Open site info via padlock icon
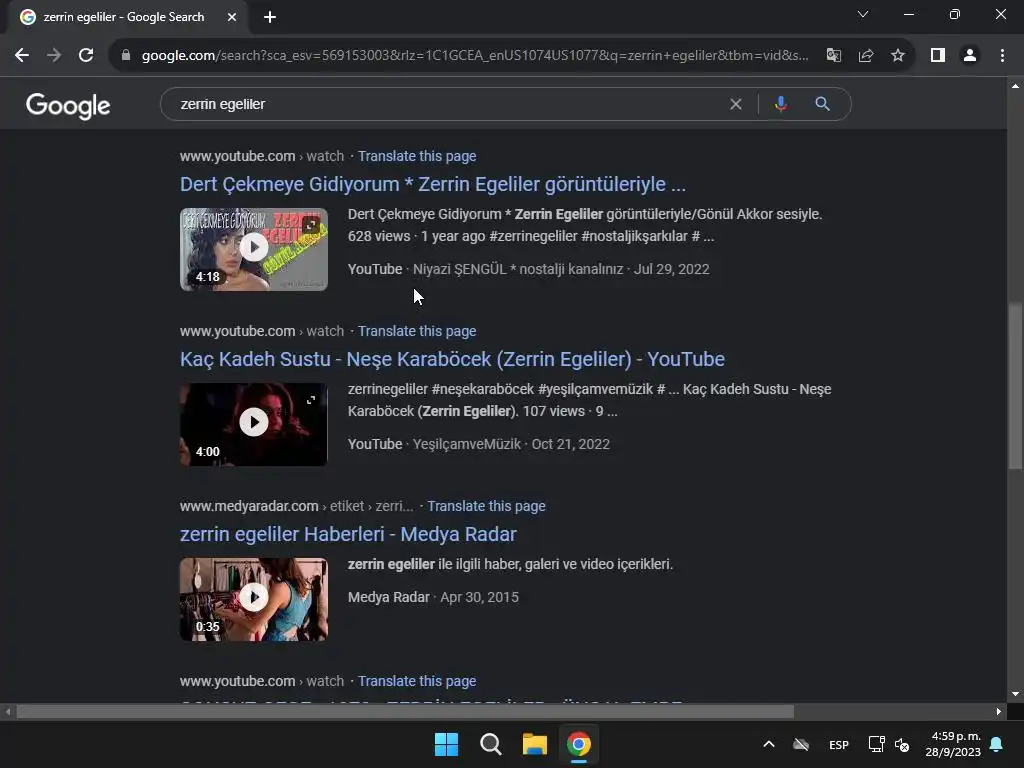The height and width of the screenshot is (768, 1024). (x=126, y=56)
